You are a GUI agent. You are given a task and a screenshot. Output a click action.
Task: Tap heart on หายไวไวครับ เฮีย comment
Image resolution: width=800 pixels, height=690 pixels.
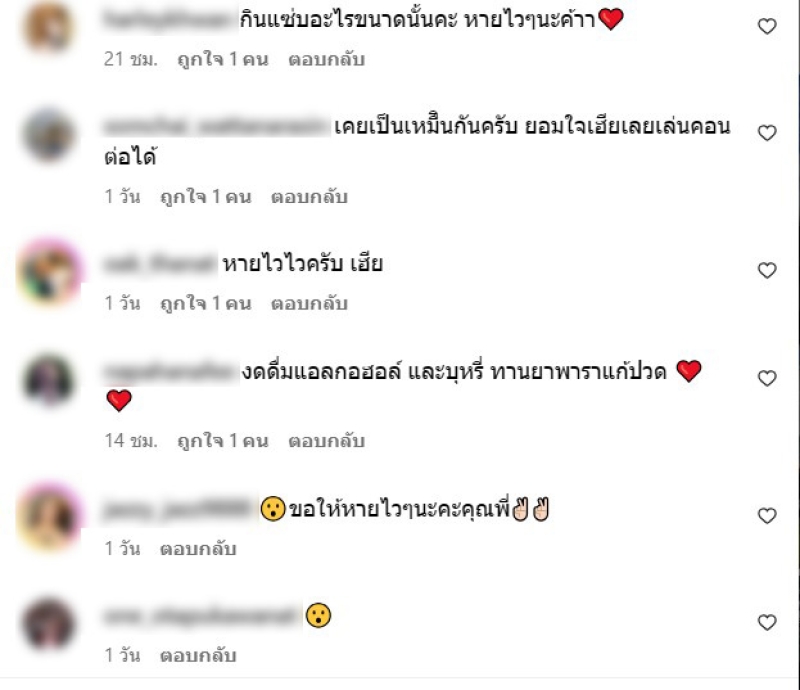[767, 270]
